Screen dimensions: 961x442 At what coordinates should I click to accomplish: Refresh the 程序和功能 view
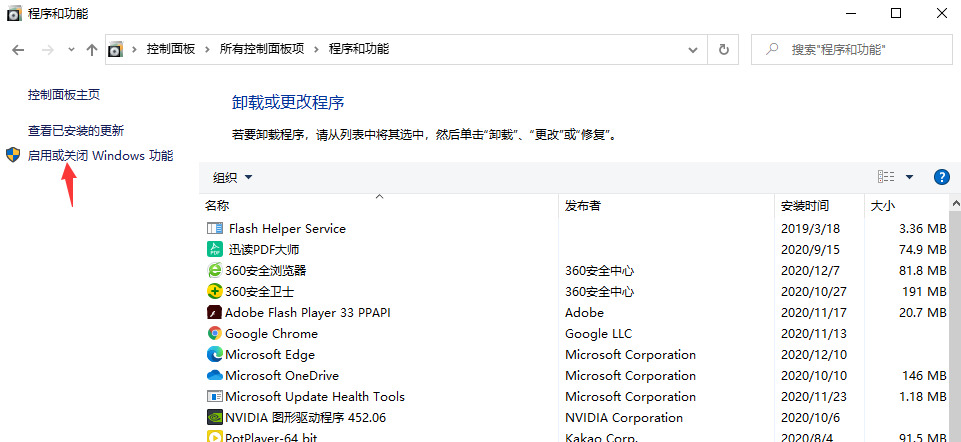click(723, 49)
